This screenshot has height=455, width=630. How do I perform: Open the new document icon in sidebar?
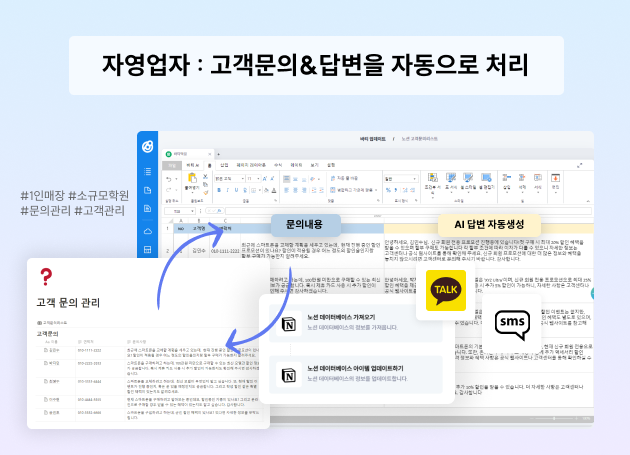click(147, 190)
